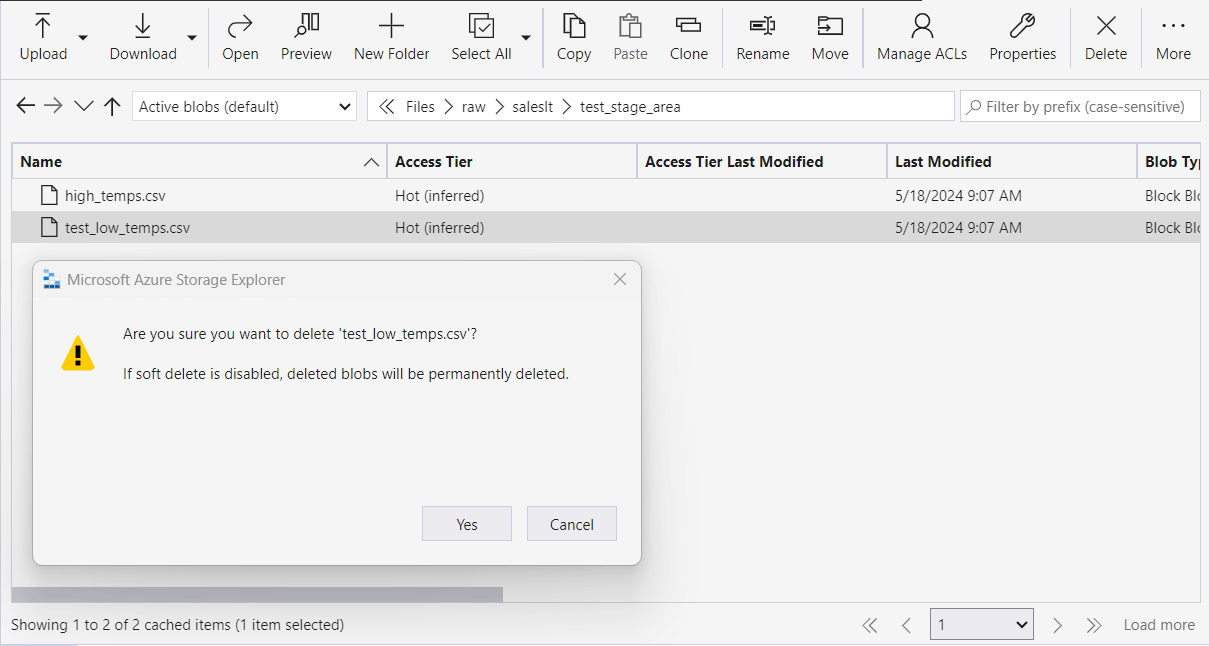Click the Filter by prefix search field

(x=1081, y=106)
